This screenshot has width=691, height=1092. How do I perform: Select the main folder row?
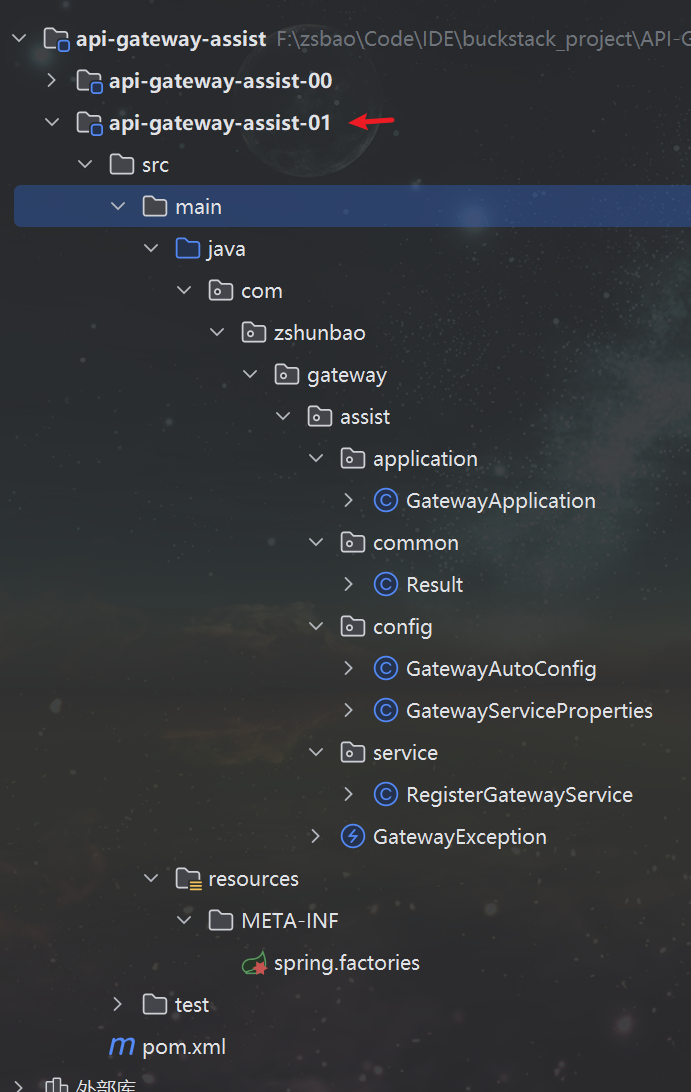(198, 207)
